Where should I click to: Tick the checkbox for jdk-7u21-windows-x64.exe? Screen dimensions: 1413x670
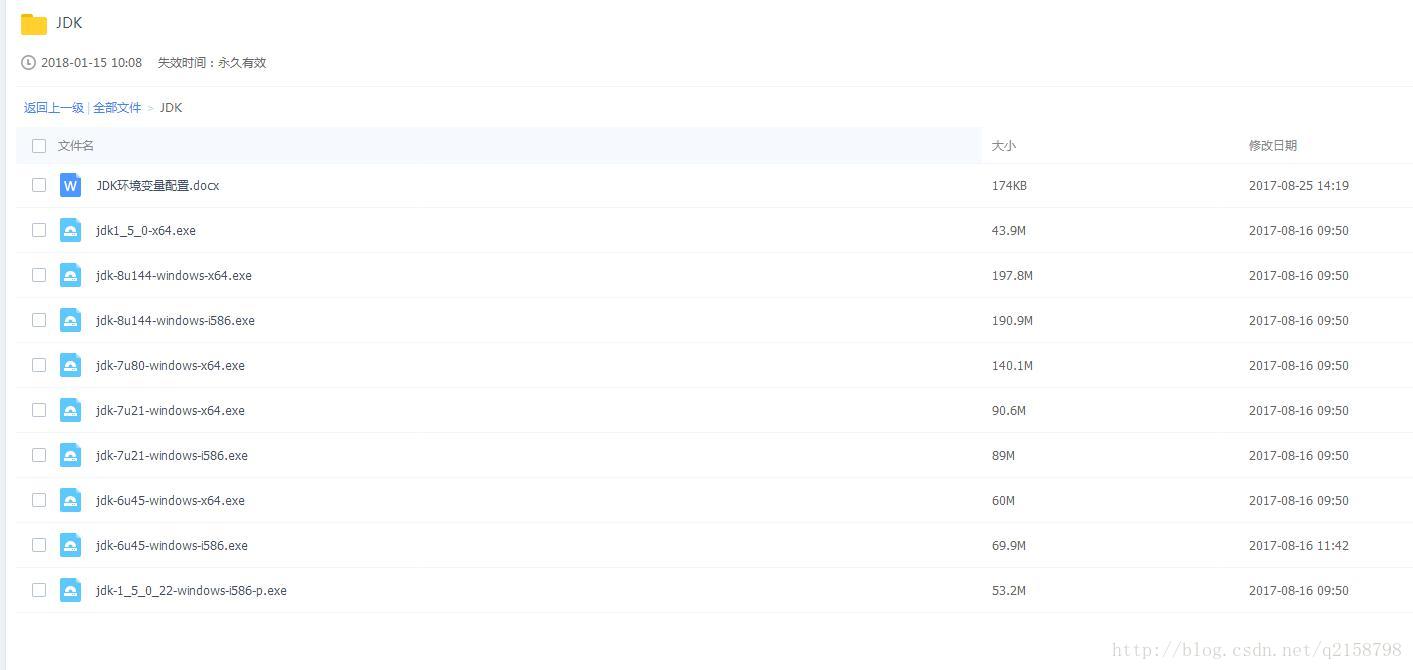(39, 410)
